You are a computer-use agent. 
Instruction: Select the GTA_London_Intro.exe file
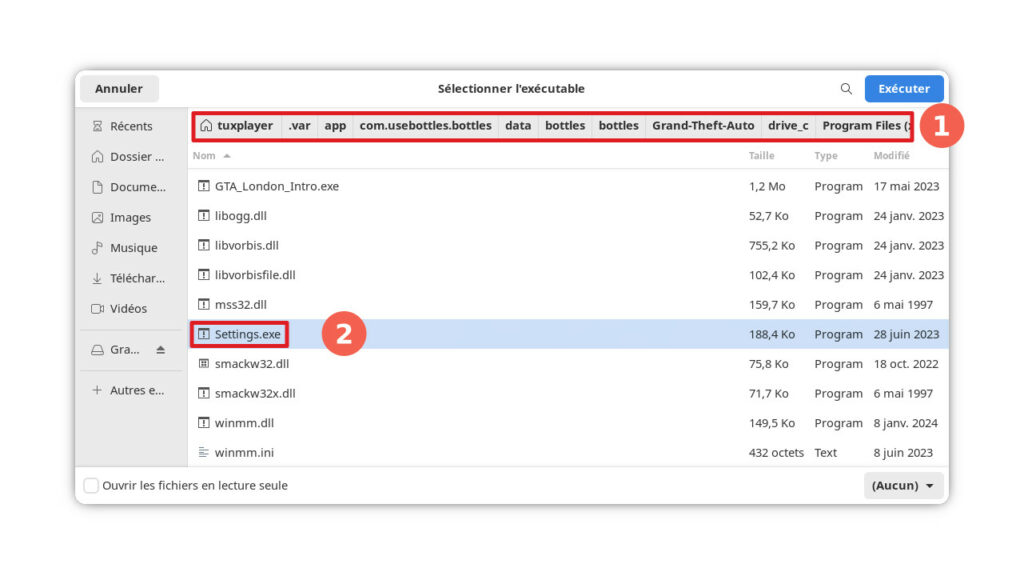click(x=276, y=186)
